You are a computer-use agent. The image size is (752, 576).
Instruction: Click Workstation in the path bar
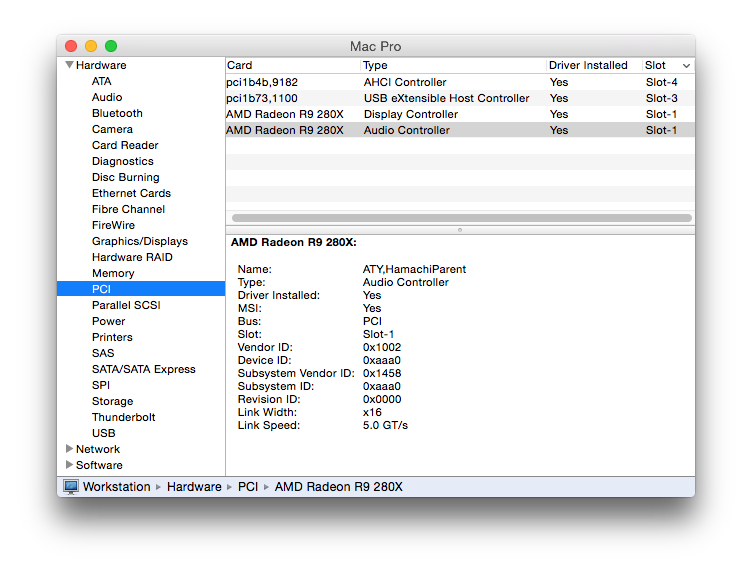tap(117, 487)
